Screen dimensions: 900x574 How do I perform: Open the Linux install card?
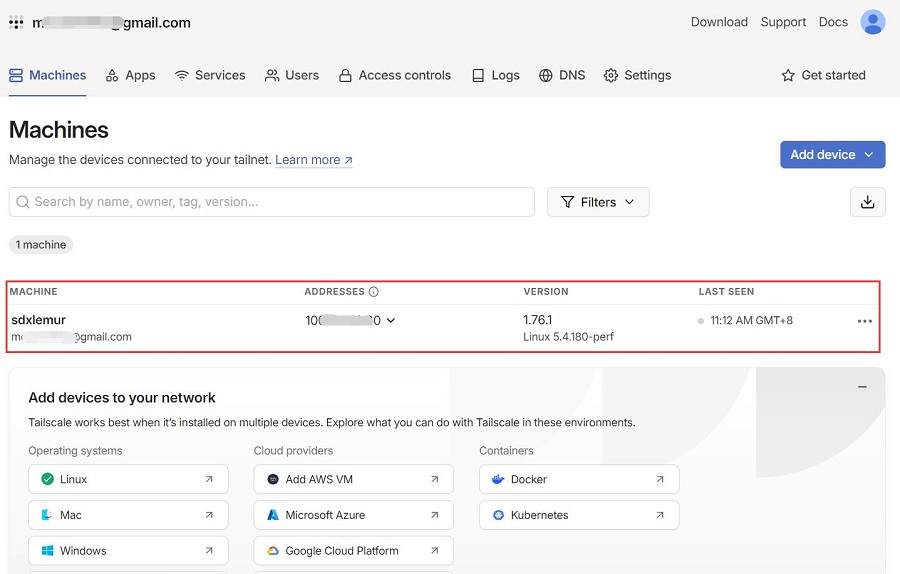tap(128, 479)
